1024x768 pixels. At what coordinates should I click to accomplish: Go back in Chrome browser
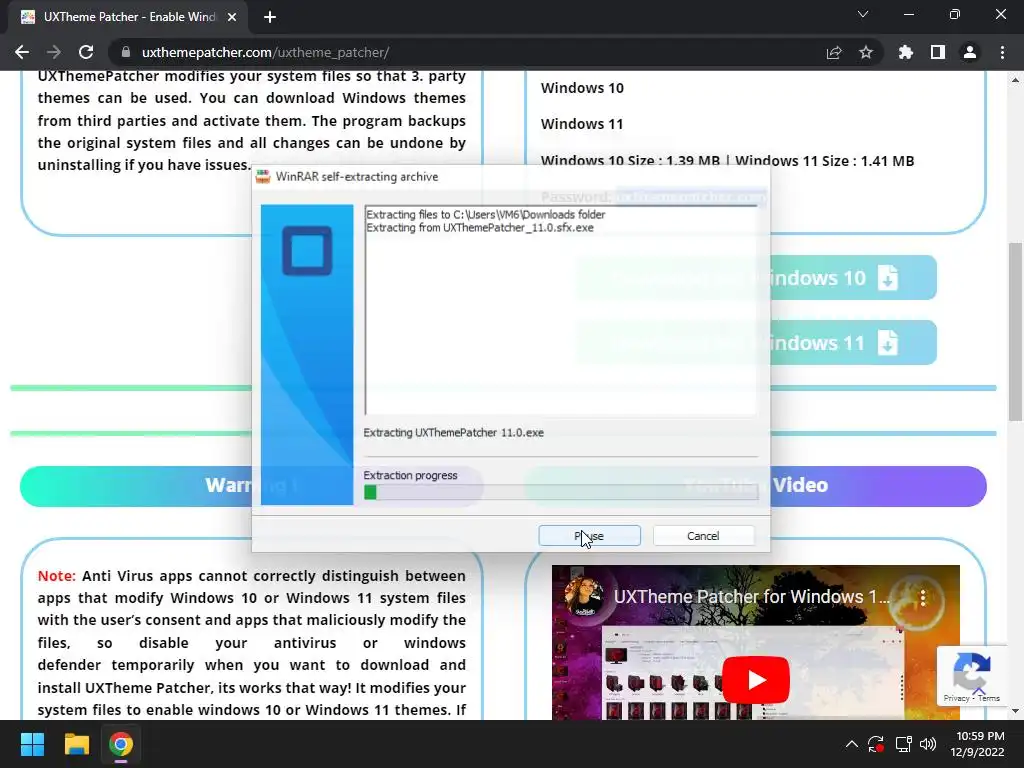[22, 52]
